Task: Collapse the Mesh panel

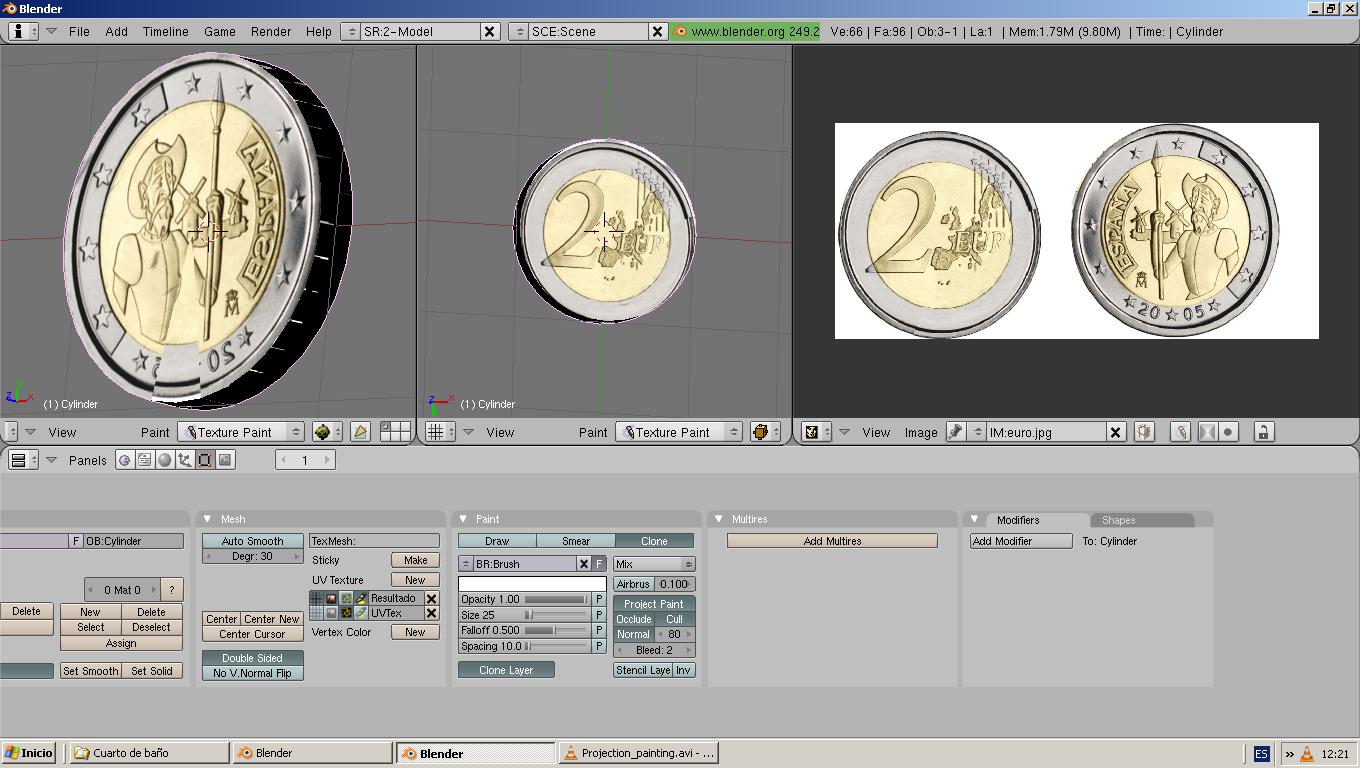Action: click(207, 519)
